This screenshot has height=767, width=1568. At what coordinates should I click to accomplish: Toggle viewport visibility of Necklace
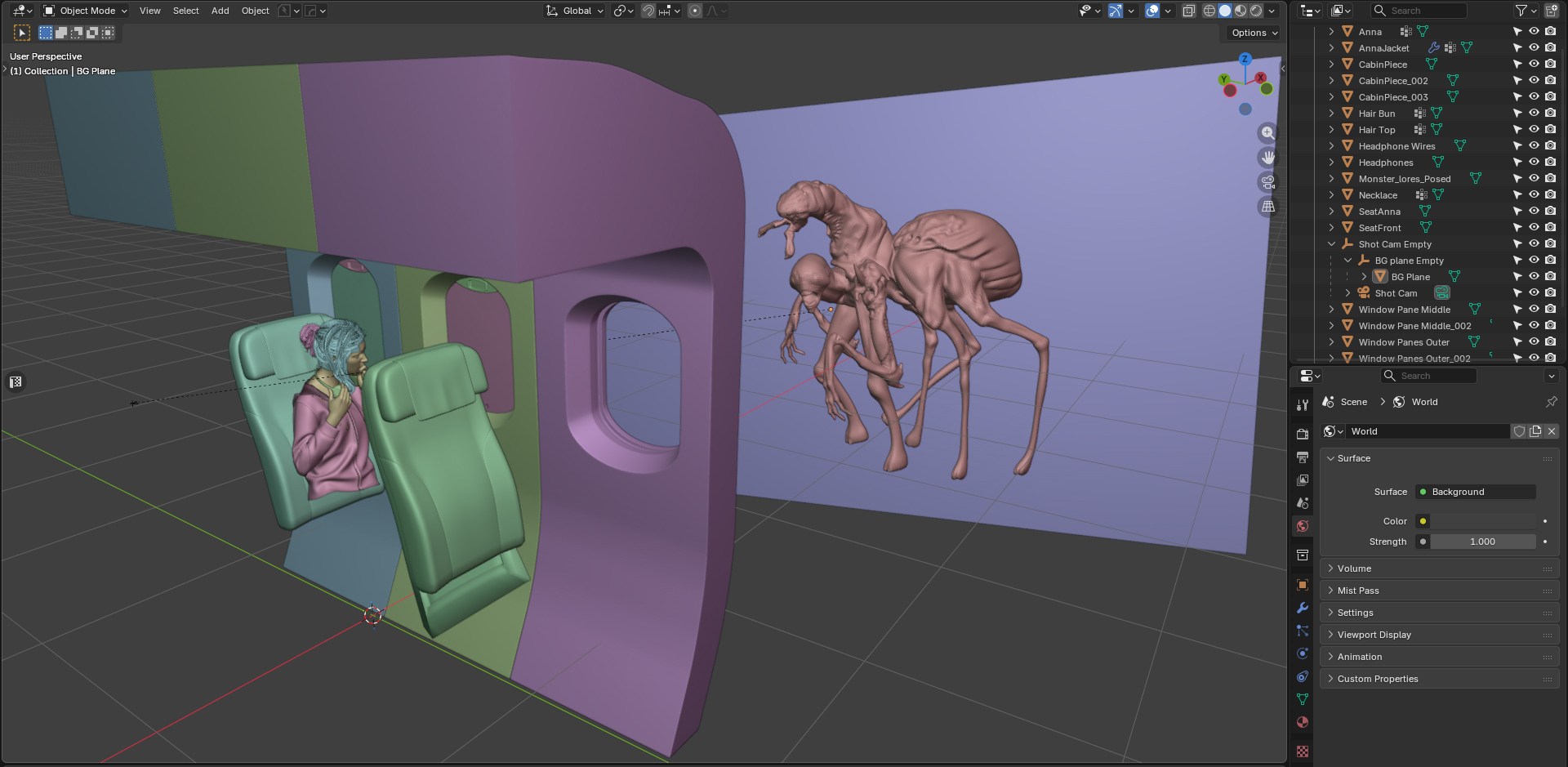[x=1534, y=195]
